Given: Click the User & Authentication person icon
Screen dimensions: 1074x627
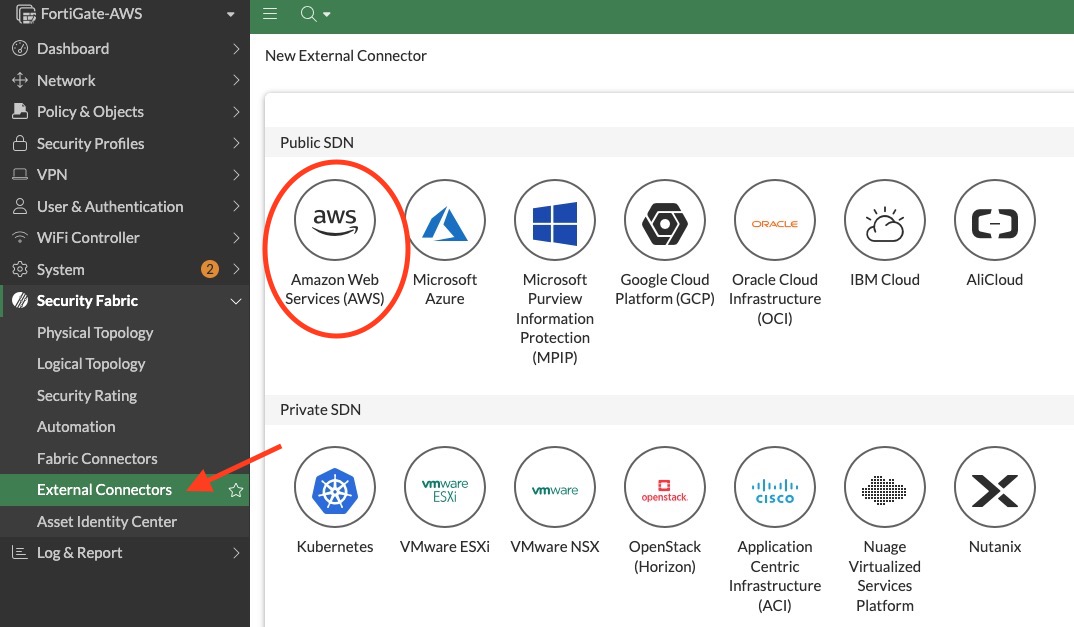Looking at the screenshot, I should tap(20, 206).
